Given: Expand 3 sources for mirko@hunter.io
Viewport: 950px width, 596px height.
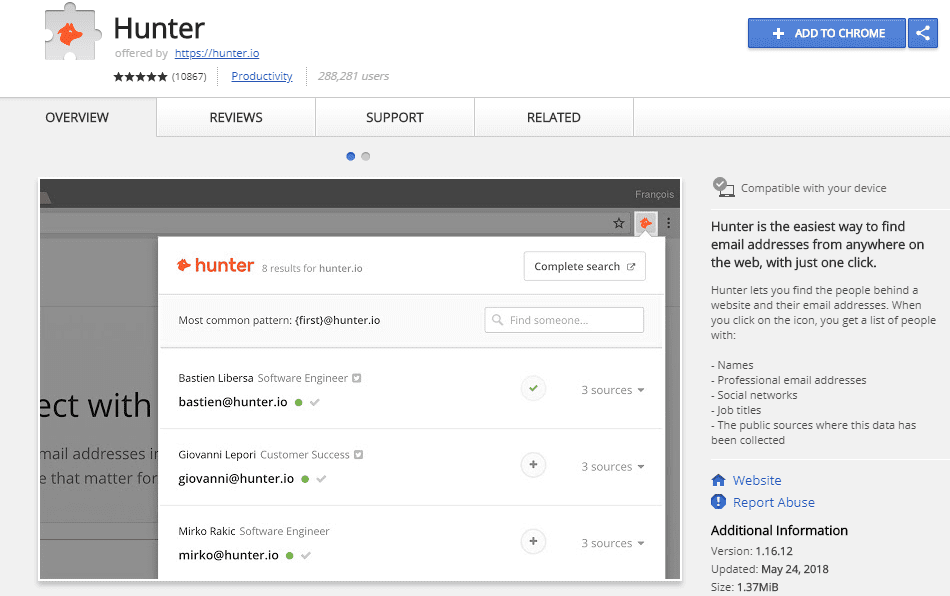Looking at the screenshot, I should coord(612,543).
